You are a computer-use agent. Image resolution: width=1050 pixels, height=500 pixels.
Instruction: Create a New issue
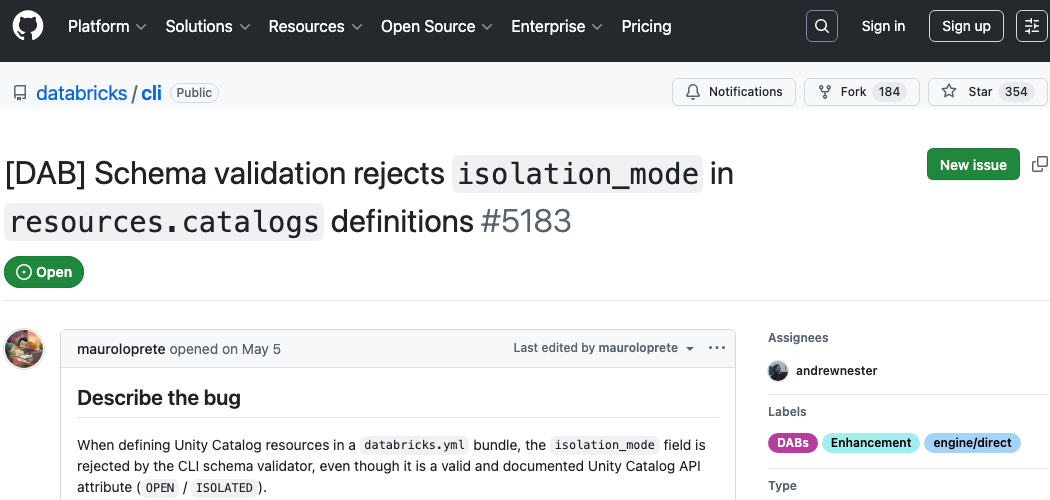pyautogui.click(x=973, y=164)
